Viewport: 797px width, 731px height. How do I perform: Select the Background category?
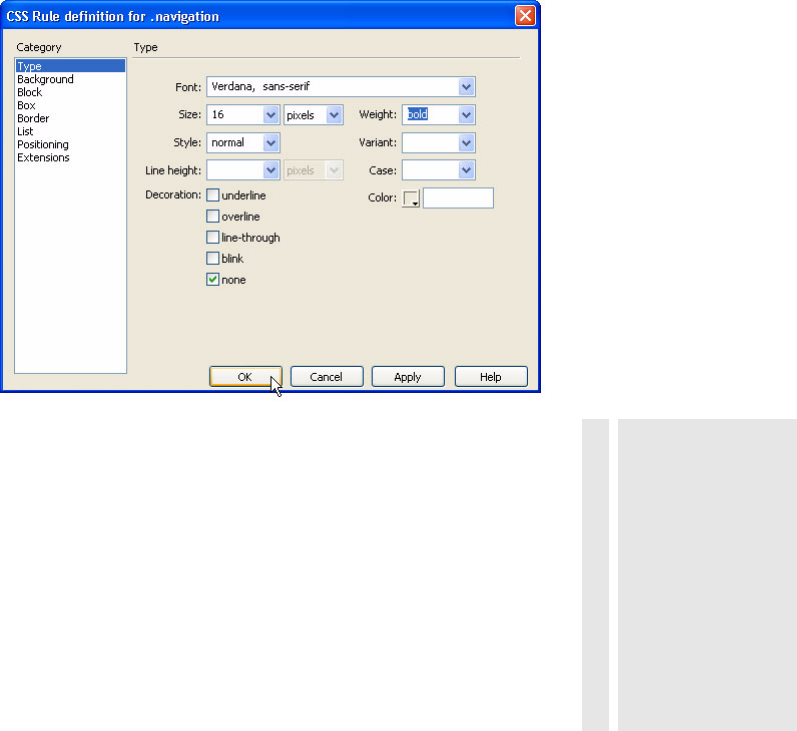45,79
